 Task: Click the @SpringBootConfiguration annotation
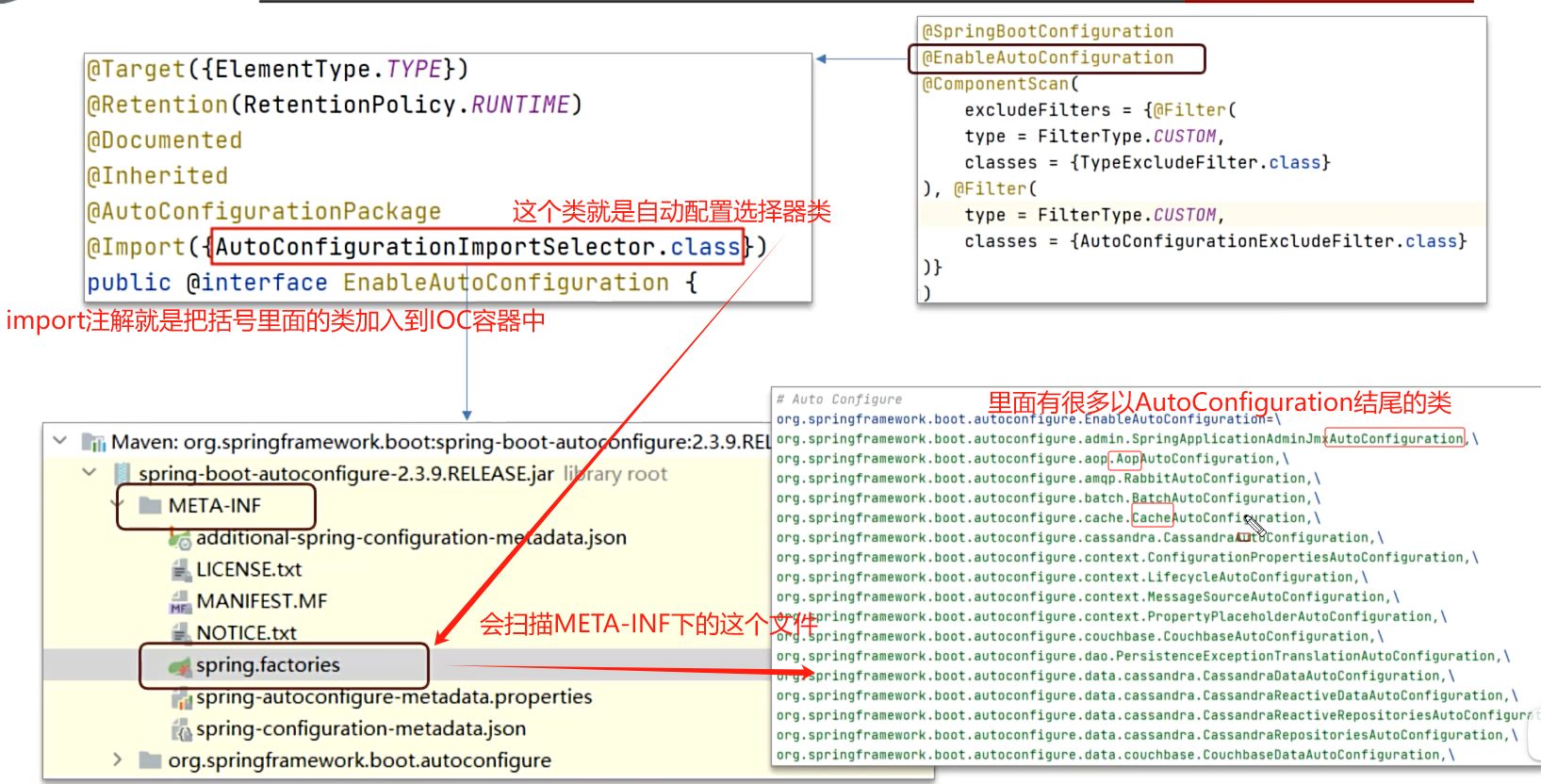tap(1047, 31)
